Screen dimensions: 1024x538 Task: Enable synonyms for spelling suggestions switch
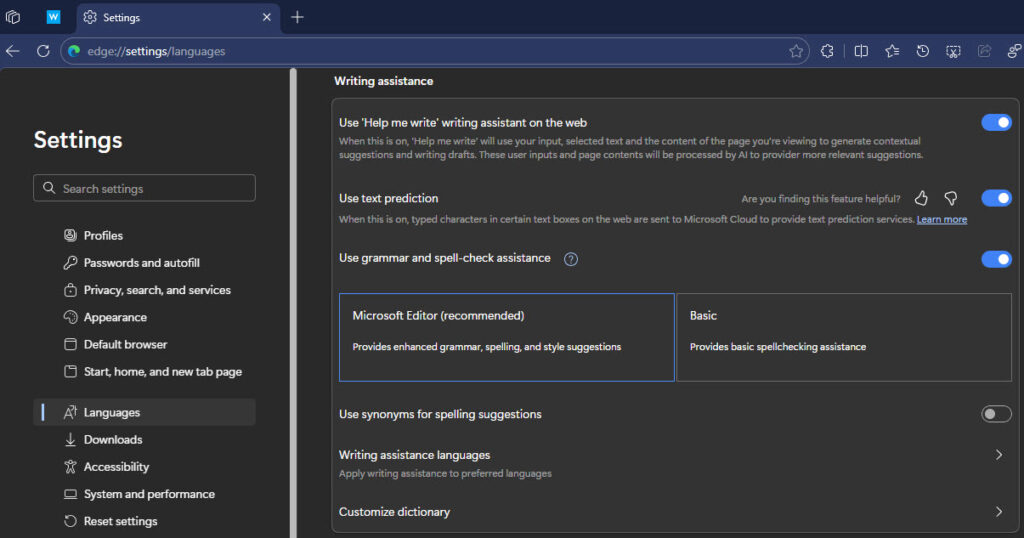tap(996, 414)
